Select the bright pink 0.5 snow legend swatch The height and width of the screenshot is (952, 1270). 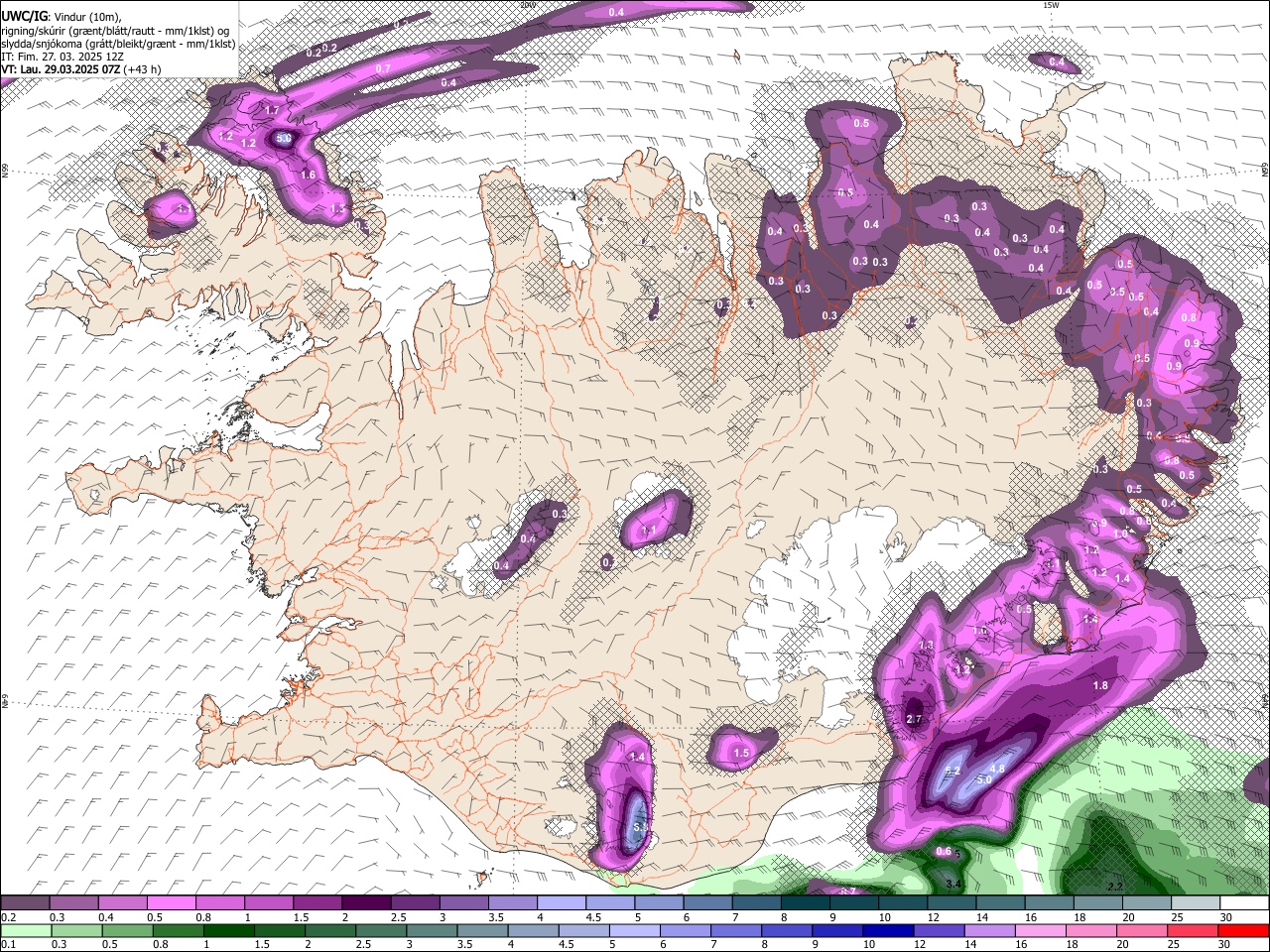(x=173, y=903)
